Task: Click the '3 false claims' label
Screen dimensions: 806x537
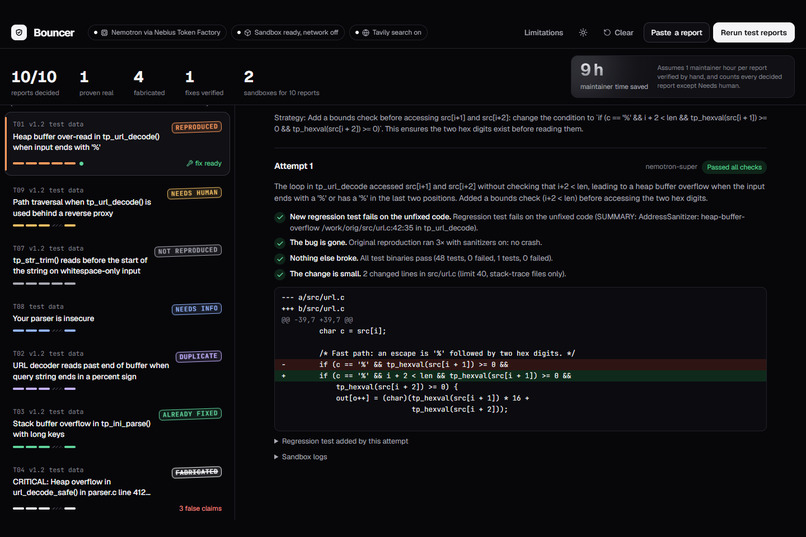Action: pyautogui.click(x=200, y=508)
